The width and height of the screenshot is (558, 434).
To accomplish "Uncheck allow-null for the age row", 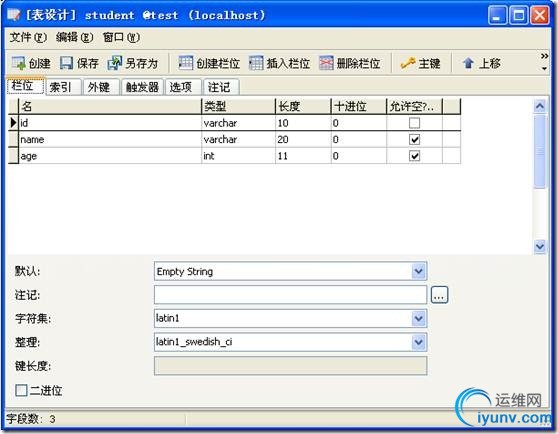I will pyautogui.click(x=414, y=156).
